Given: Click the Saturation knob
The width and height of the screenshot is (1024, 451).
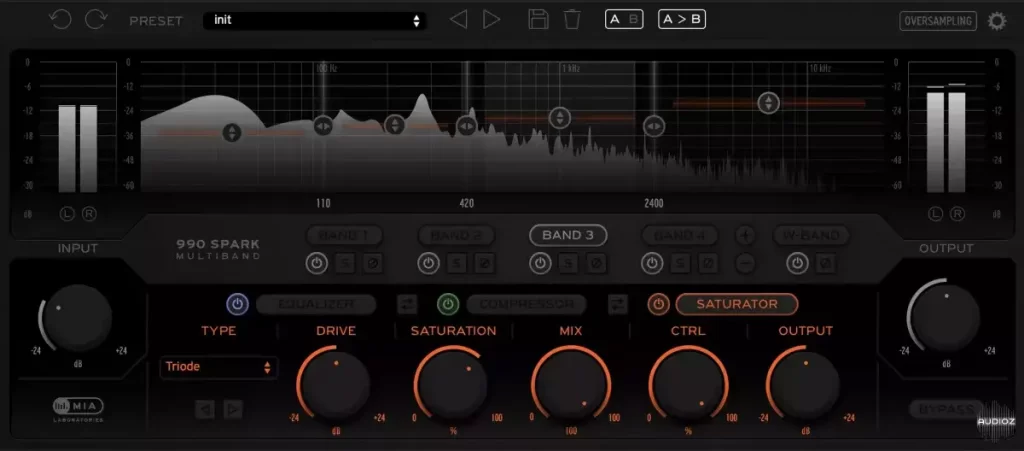Looking at the screenshot, I should pos(453,386).
